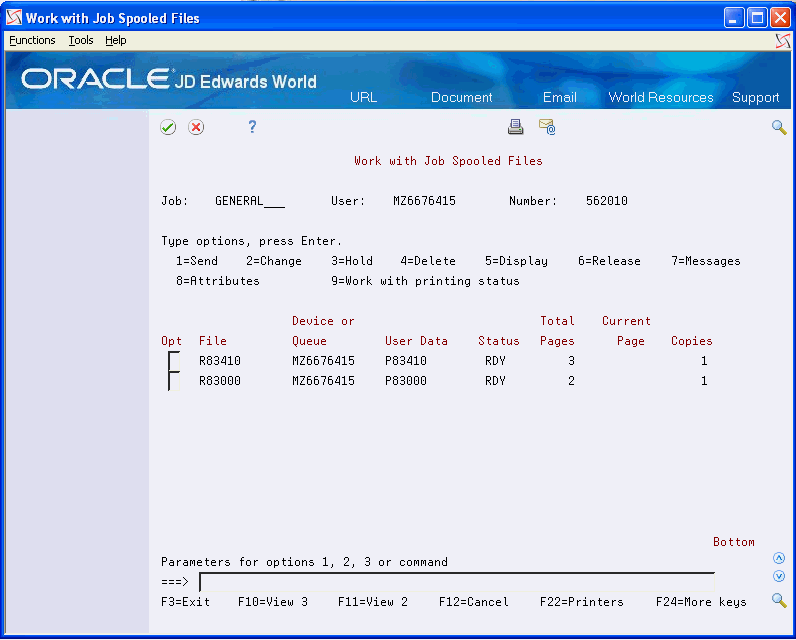Screen dimensions: 796x640
Task: Click the 3=Hold option text
Action: (352, 261)
